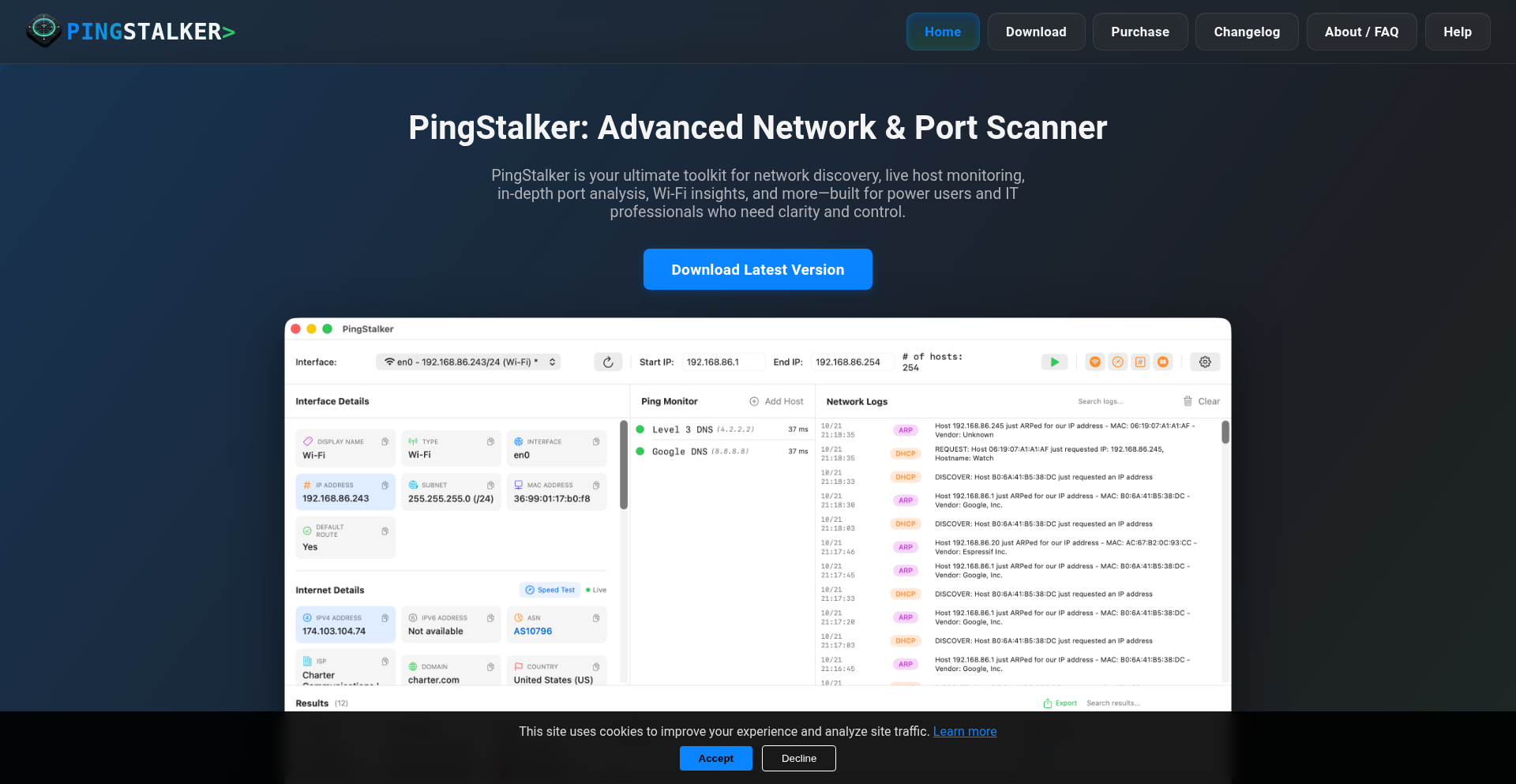This screenshot has height=784, width=1516.
Task: Open the Changelog navigation item
Action: point(1247,32)
